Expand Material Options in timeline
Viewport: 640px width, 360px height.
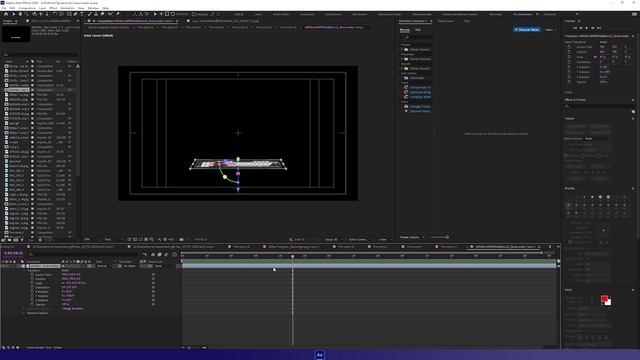(x=24, y=313)
